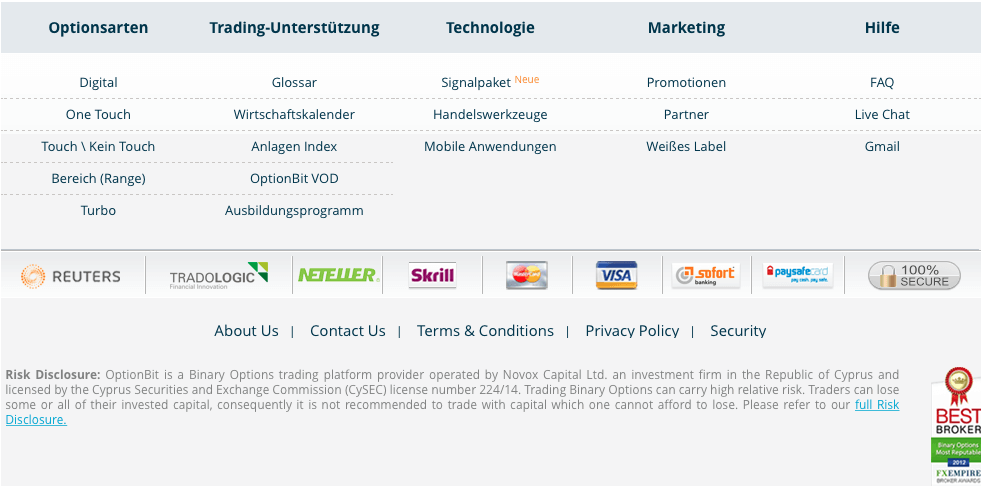
Task: Click the Visa card icon
Action: (x=616, y=275)
